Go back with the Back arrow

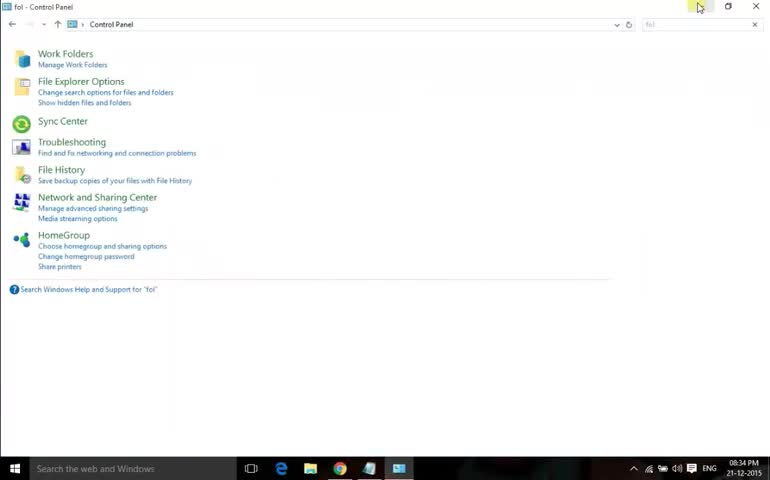pos(12,24)
